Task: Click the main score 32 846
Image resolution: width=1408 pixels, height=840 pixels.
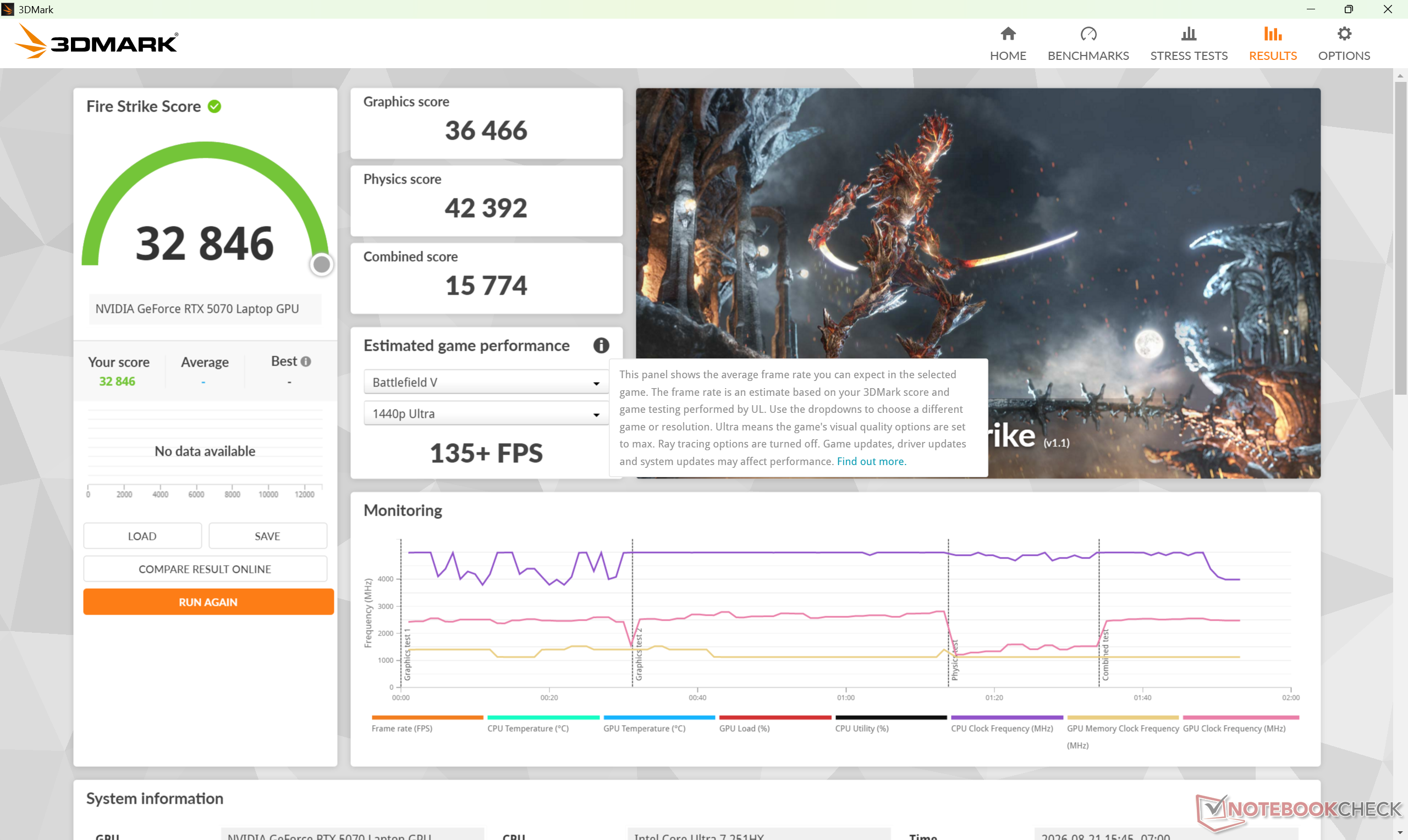Action: [205, 244]
